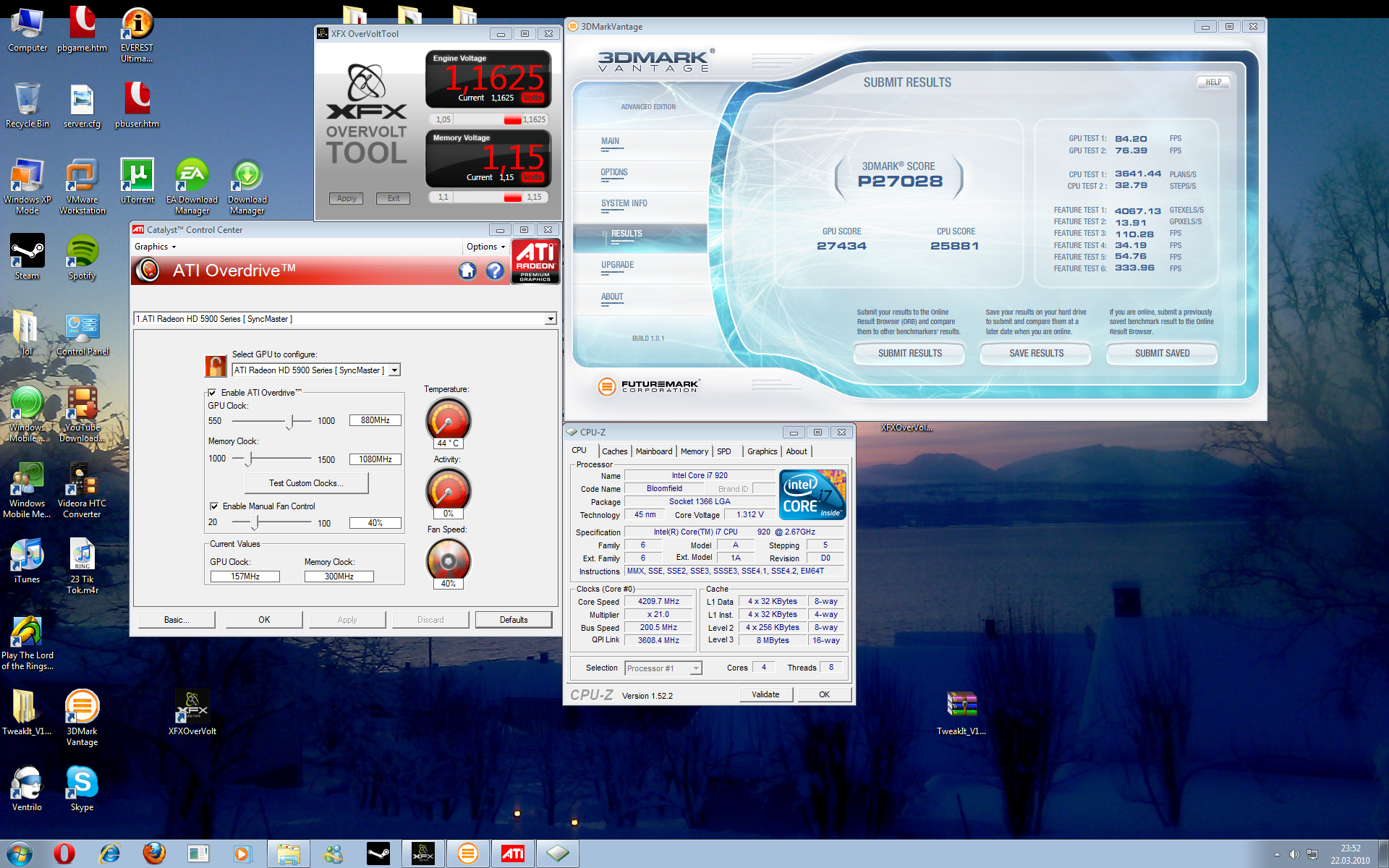Screen dimensions: 1389x868
Task: Click SAVE RESULTS button in 3DMark
Action: tap(1036, 354)
